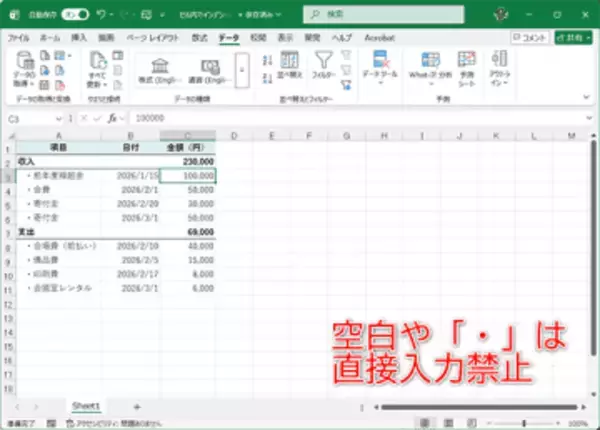Switch to the Page Layout (ページ レイアウト) tab
The height and width of the screenshot is (430, 600).
(153, 38)
